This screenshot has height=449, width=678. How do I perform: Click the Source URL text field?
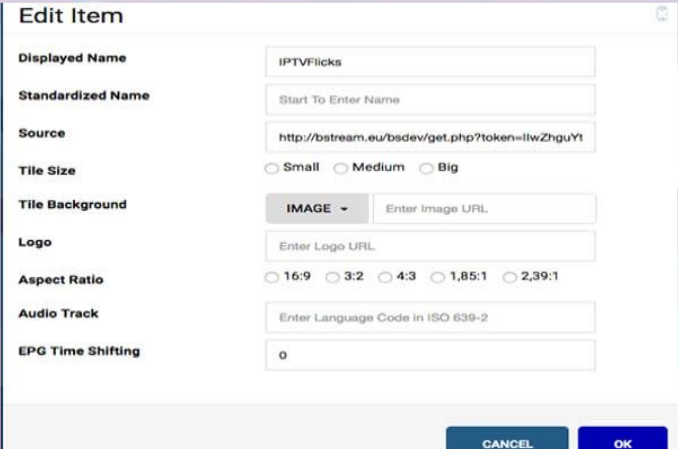pyautogui.click(x=430, y=137)
